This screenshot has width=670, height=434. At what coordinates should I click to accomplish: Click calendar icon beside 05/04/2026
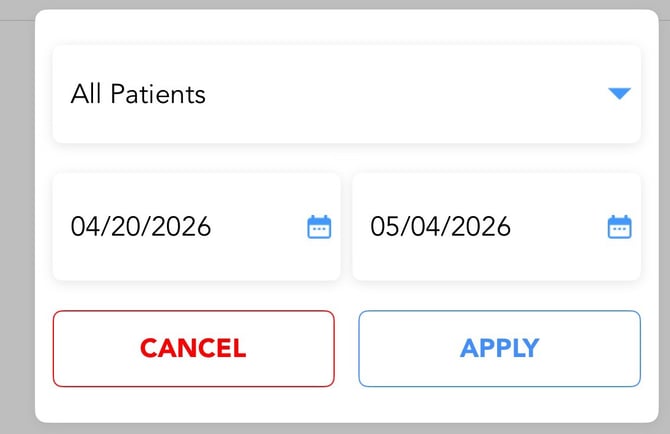coord(620,227)
